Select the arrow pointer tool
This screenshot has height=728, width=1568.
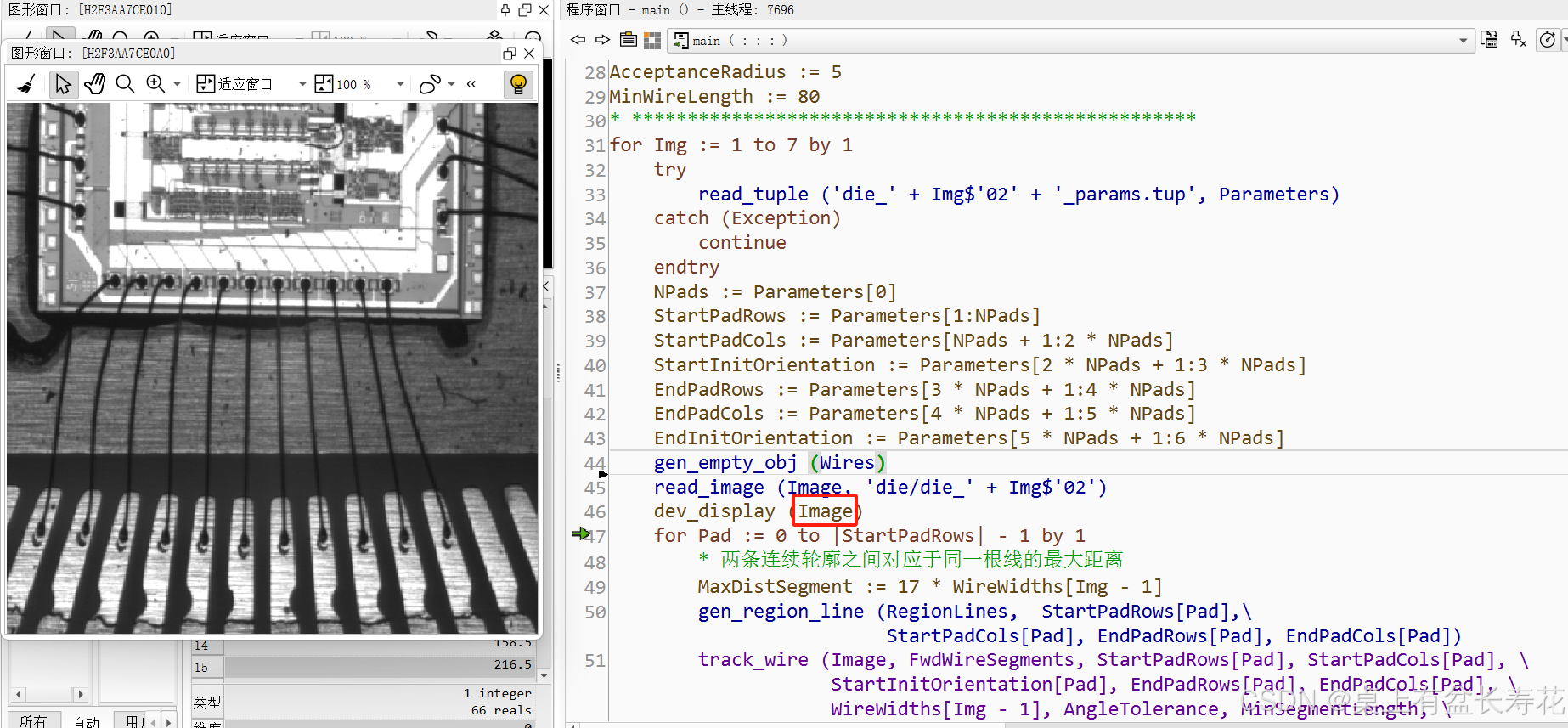click(x=62, y=84)
